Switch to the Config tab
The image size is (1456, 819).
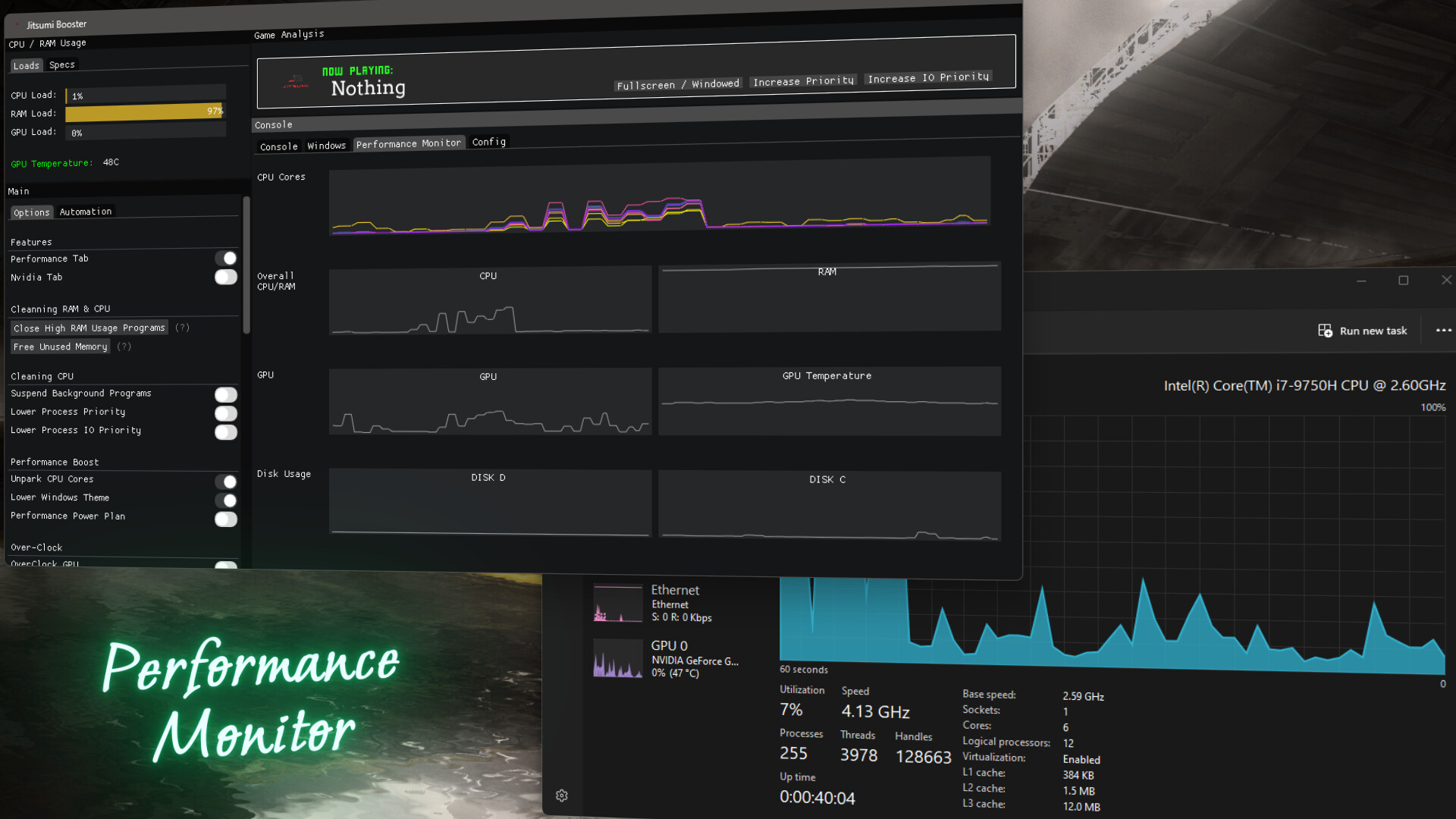click(488, 142)
